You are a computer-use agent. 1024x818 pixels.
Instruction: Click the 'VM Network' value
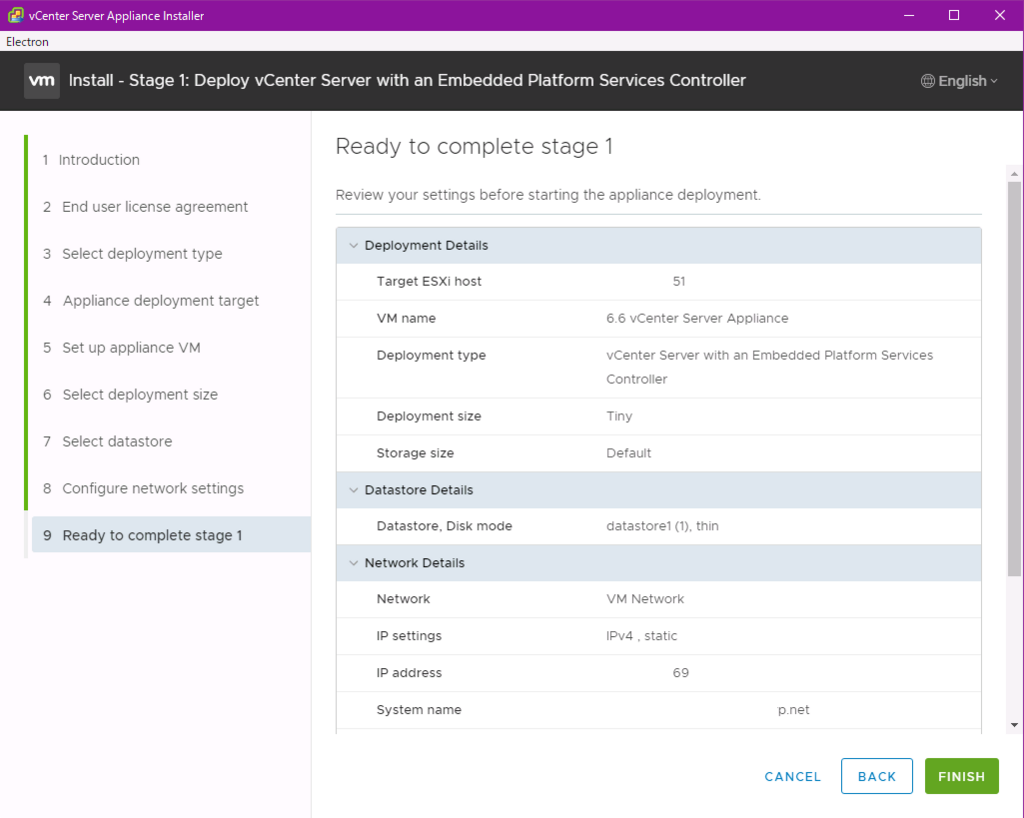click(645, 599)
